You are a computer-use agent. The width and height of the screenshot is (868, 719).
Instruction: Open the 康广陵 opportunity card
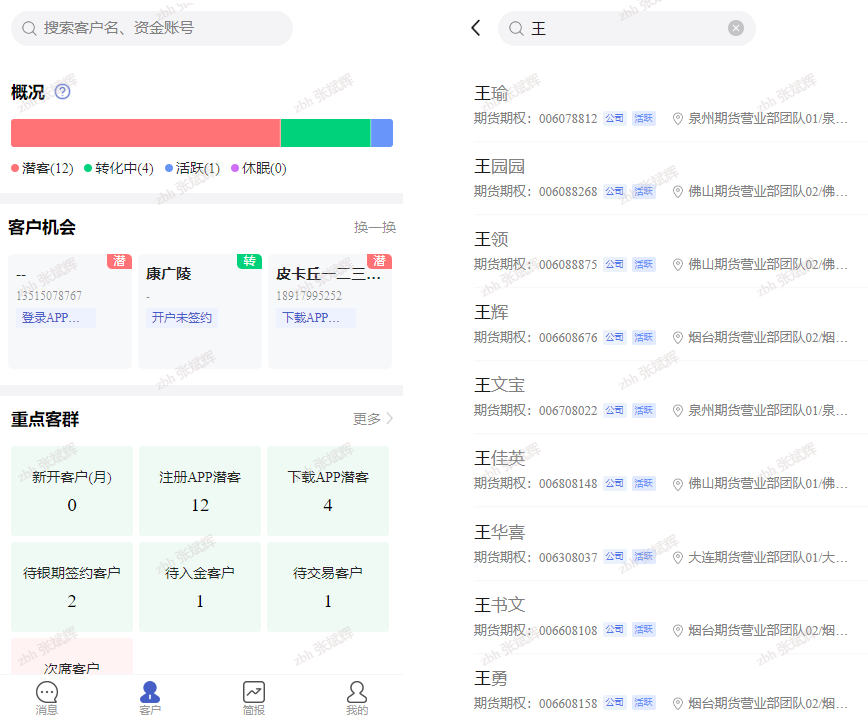(x=200, y=311)
